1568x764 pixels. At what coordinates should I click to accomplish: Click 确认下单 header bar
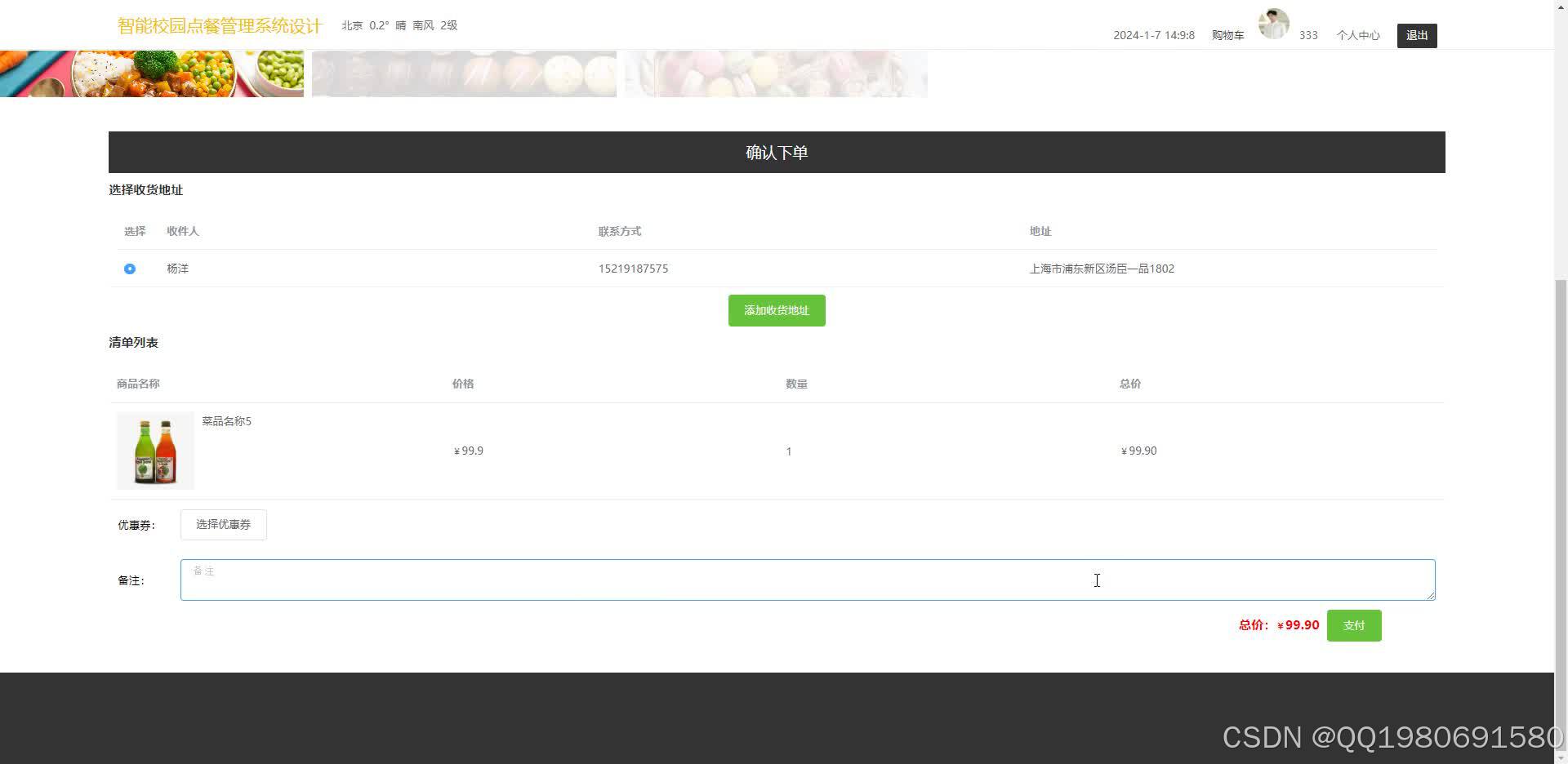click(776, 152)
